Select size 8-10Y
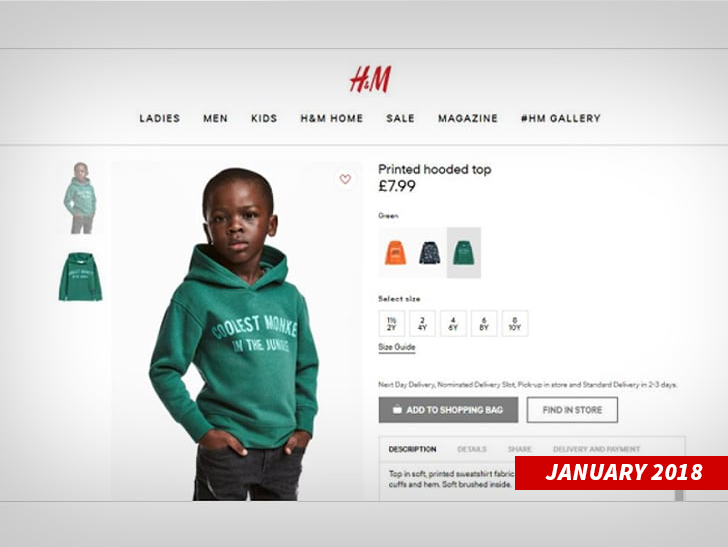Image resolution: width=728 pixels, height=547 pixels. tap(514, 323)
